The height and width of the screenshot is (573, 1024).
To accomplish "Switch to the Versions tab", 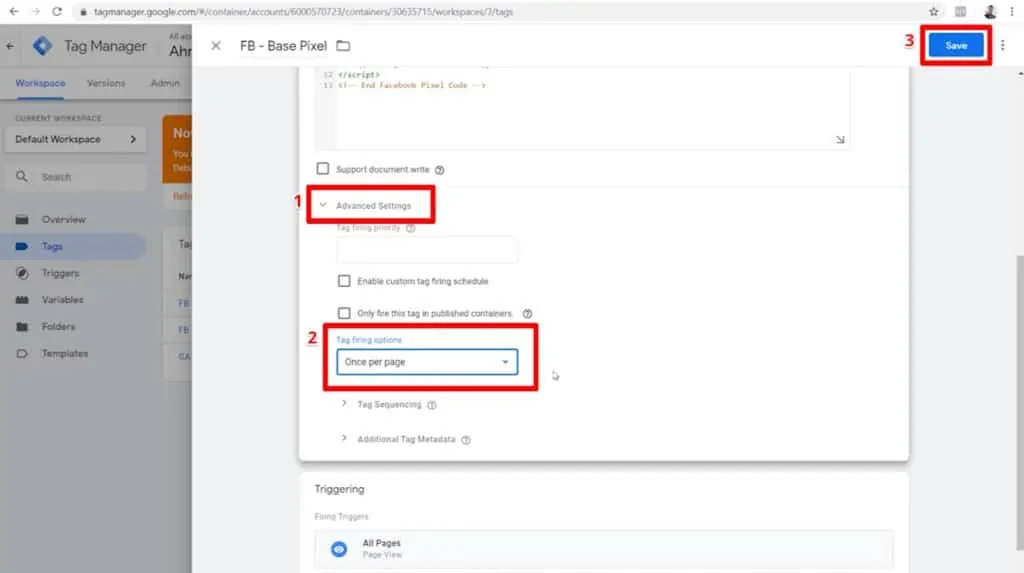I will [106, 83].
